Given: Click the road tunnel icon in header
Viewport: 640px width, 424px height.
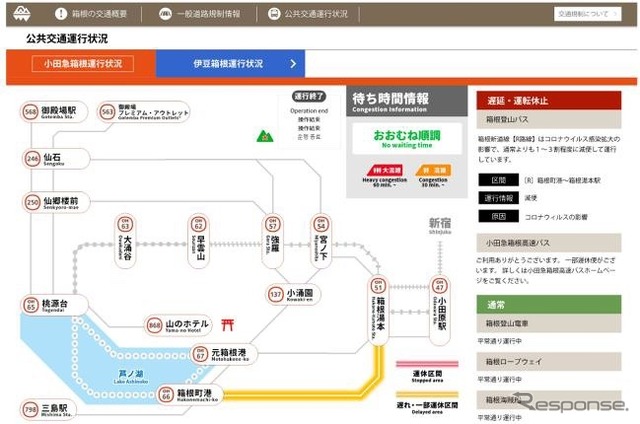Looking at the screenshot, I should click(x=165, y=14).
